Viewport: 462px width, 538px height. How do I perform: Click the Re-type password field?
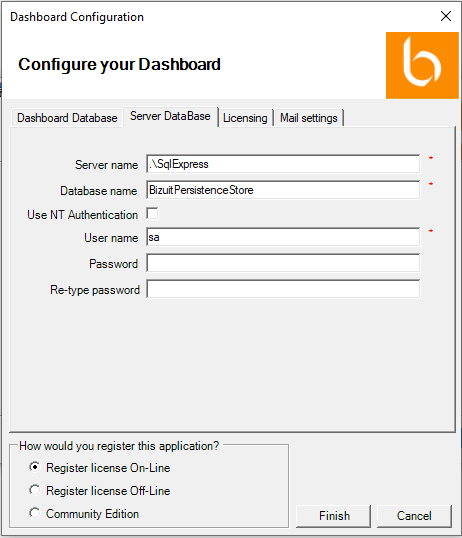click(283, 289)
